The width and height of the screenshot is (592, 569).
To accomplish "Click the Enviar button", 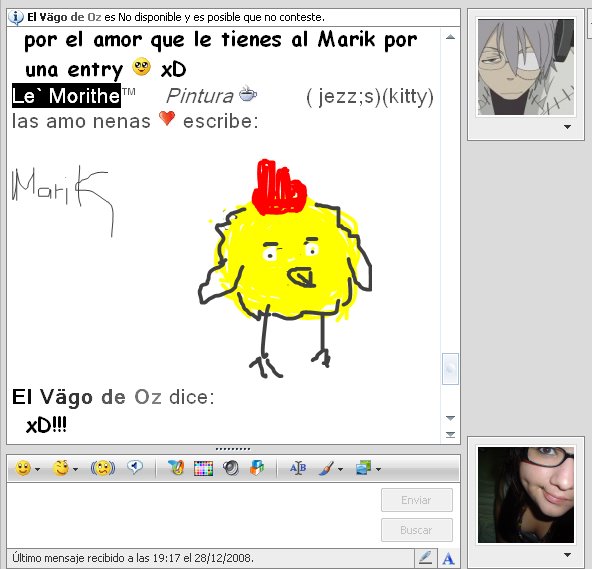I will pos(417,500).
